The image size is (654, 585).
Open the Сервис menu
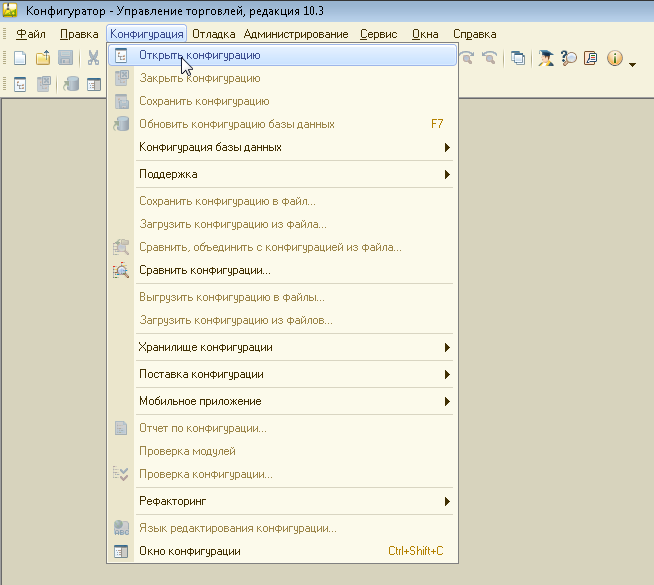(x=378, y=34)
